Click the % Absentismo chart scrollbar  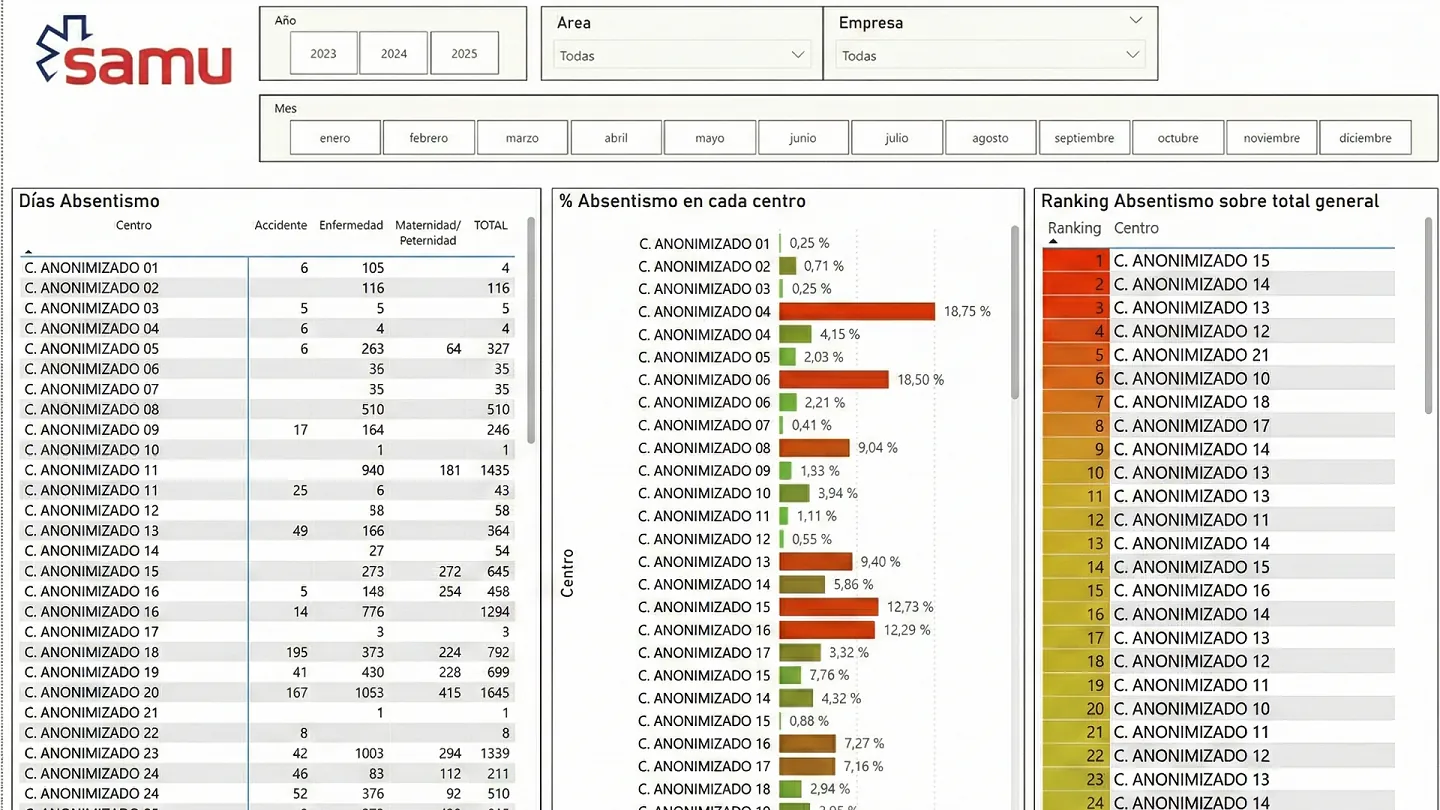(x=1015, y=312)
